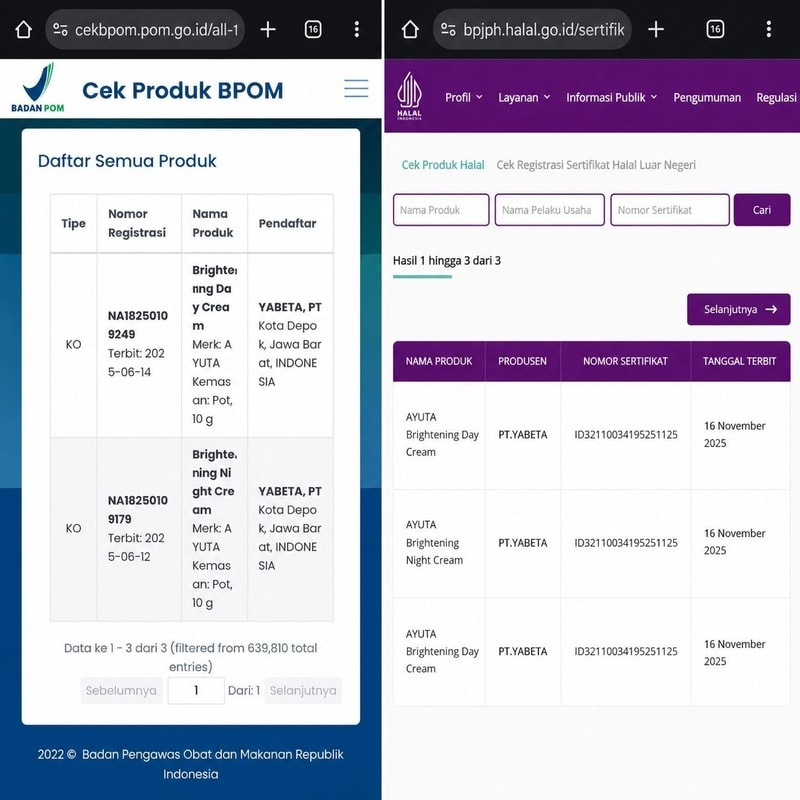Focus the Nama Pelaku Usaha field

pyautogui.click(x=549, y=210)
